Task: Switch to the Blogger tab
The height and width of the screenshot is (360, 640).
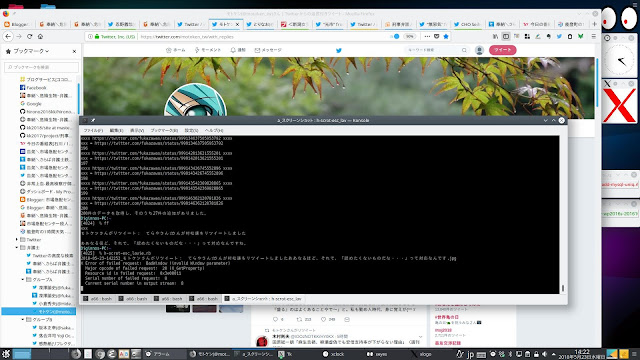Action: 18,24
